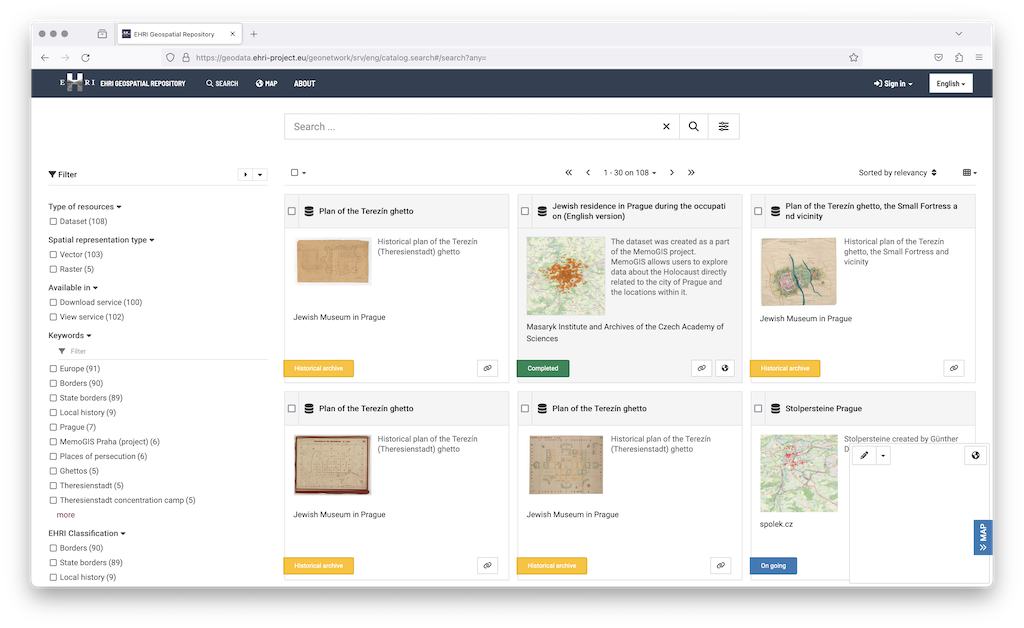Click dataset icon on Stolpersteine Prague card
1024x628 pixels.
coord(775,409)
